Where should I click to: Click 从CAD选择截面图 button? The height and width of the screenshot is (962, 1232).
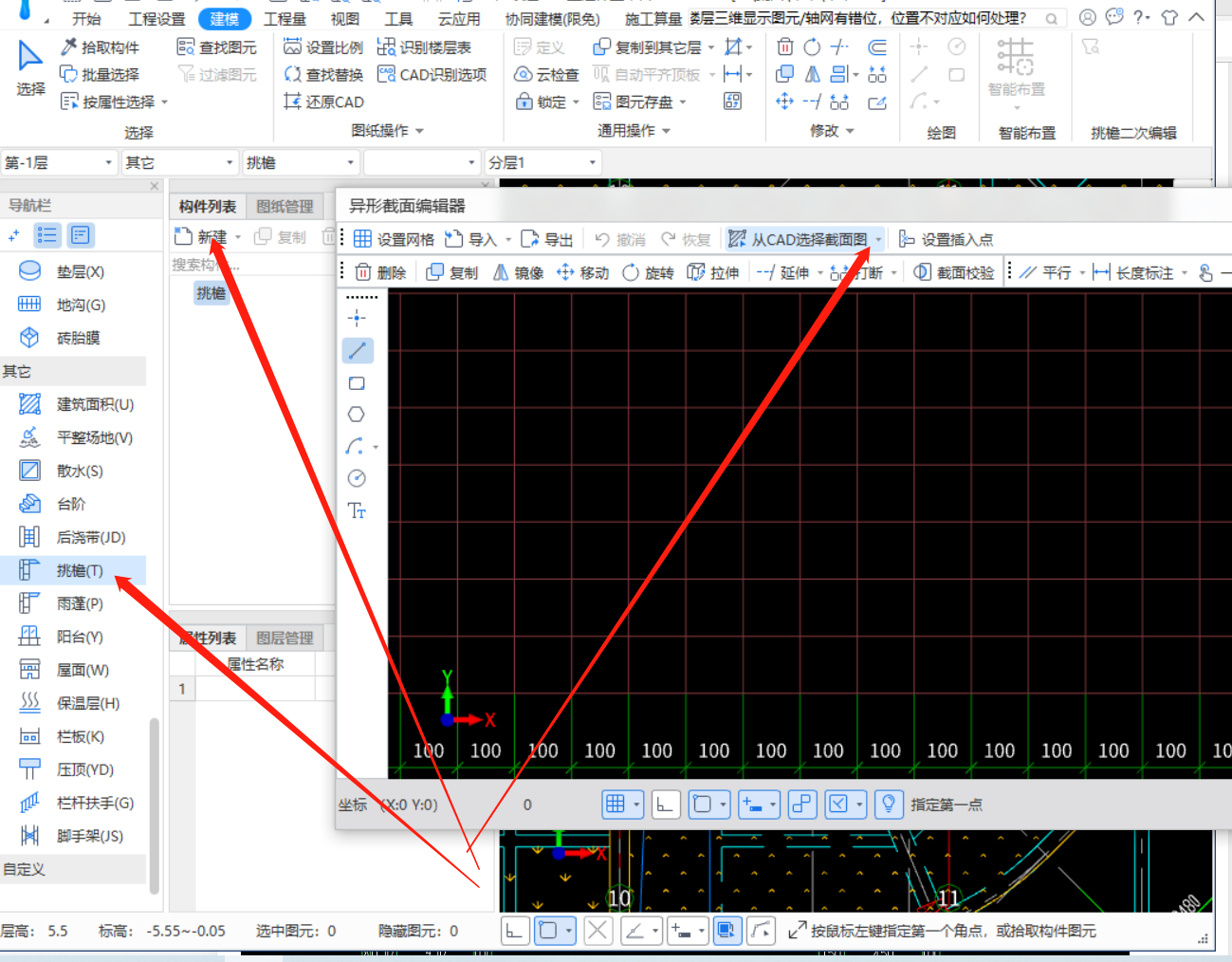798,239
